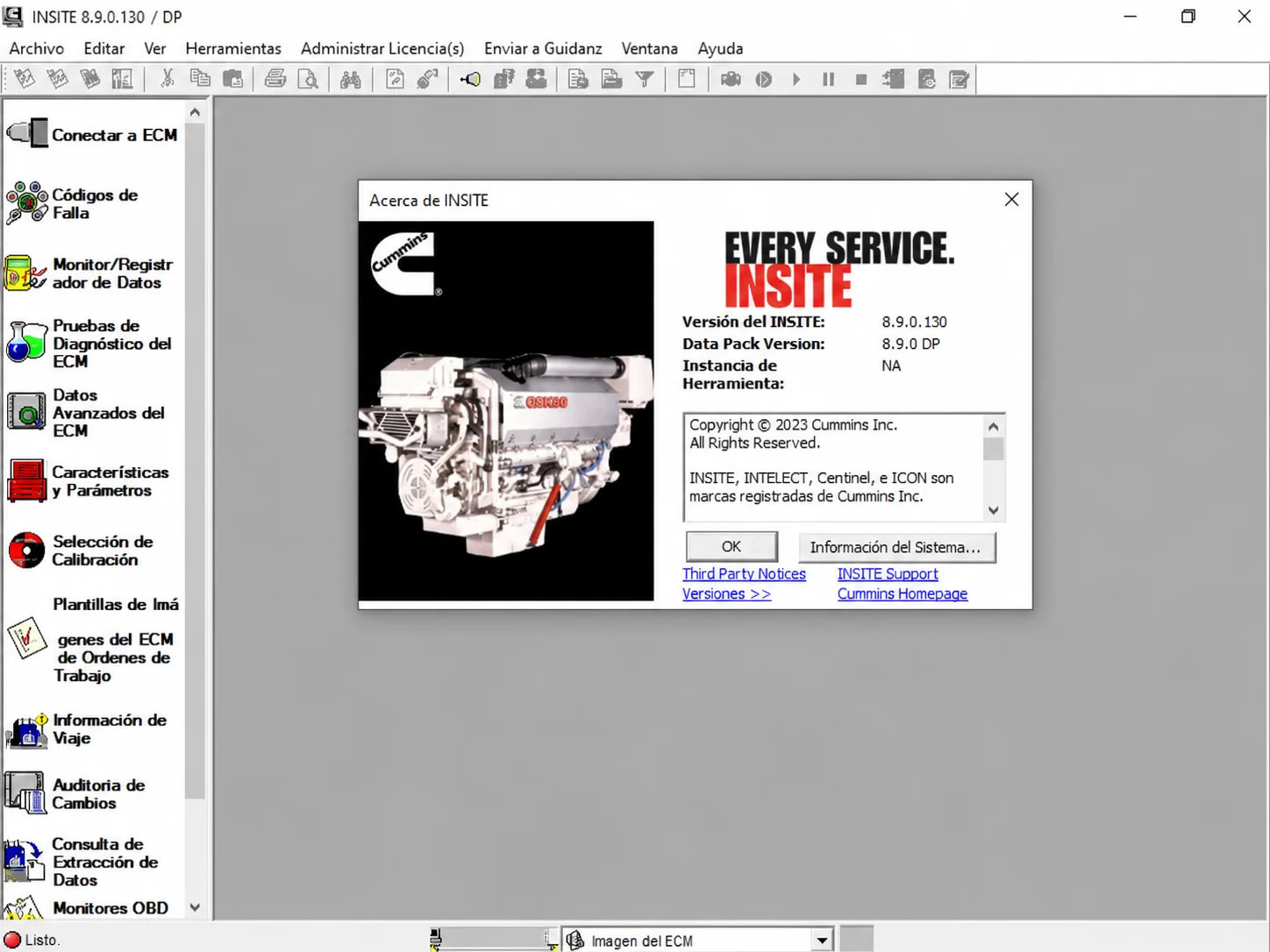Screen dimensions: 1270x952
Task: Open the Editar menu
Action: pyautogui.click(x=104, y=48)
